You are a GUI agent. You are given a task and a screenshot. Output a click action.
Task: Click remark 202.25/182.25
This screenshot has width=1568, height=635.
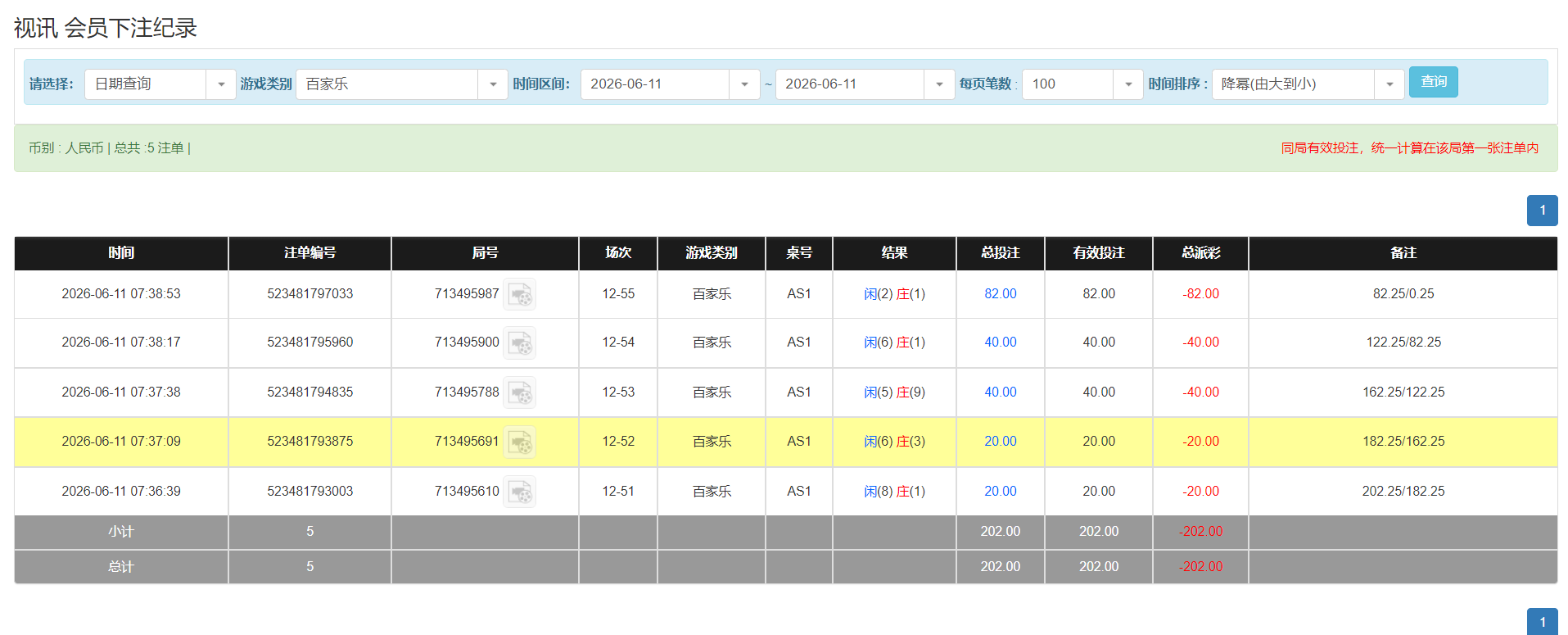tap(1403, 492)
